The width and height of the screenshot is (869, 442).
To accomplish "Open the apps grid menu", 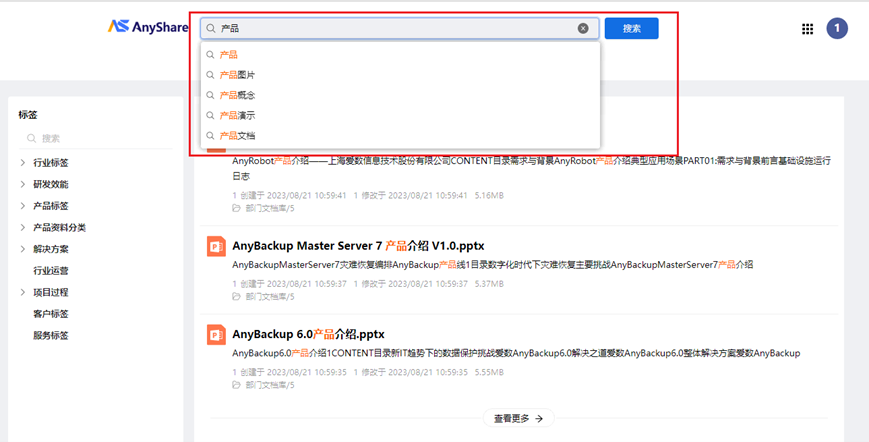I will coord(807,29).
